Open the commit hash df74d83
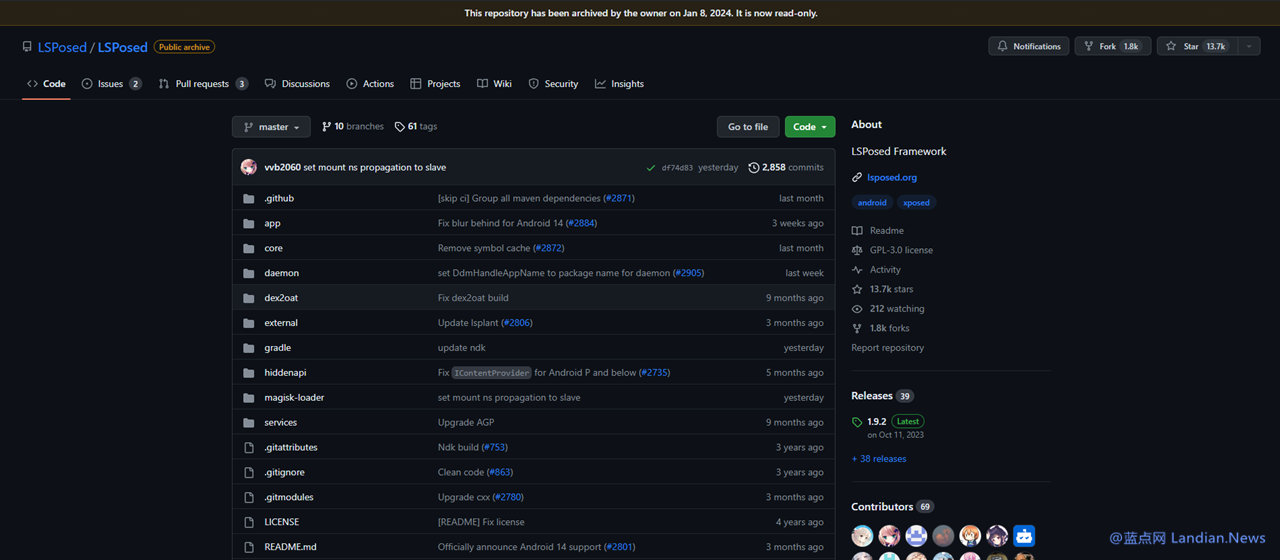The height and width of the screenshot is (560, 1280). 677,168
